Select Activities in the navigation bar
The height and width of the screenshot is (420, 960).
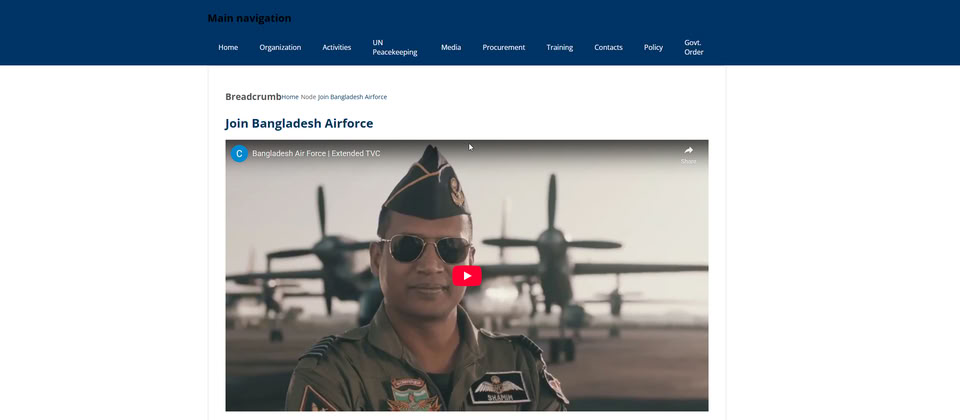(336, 47)
